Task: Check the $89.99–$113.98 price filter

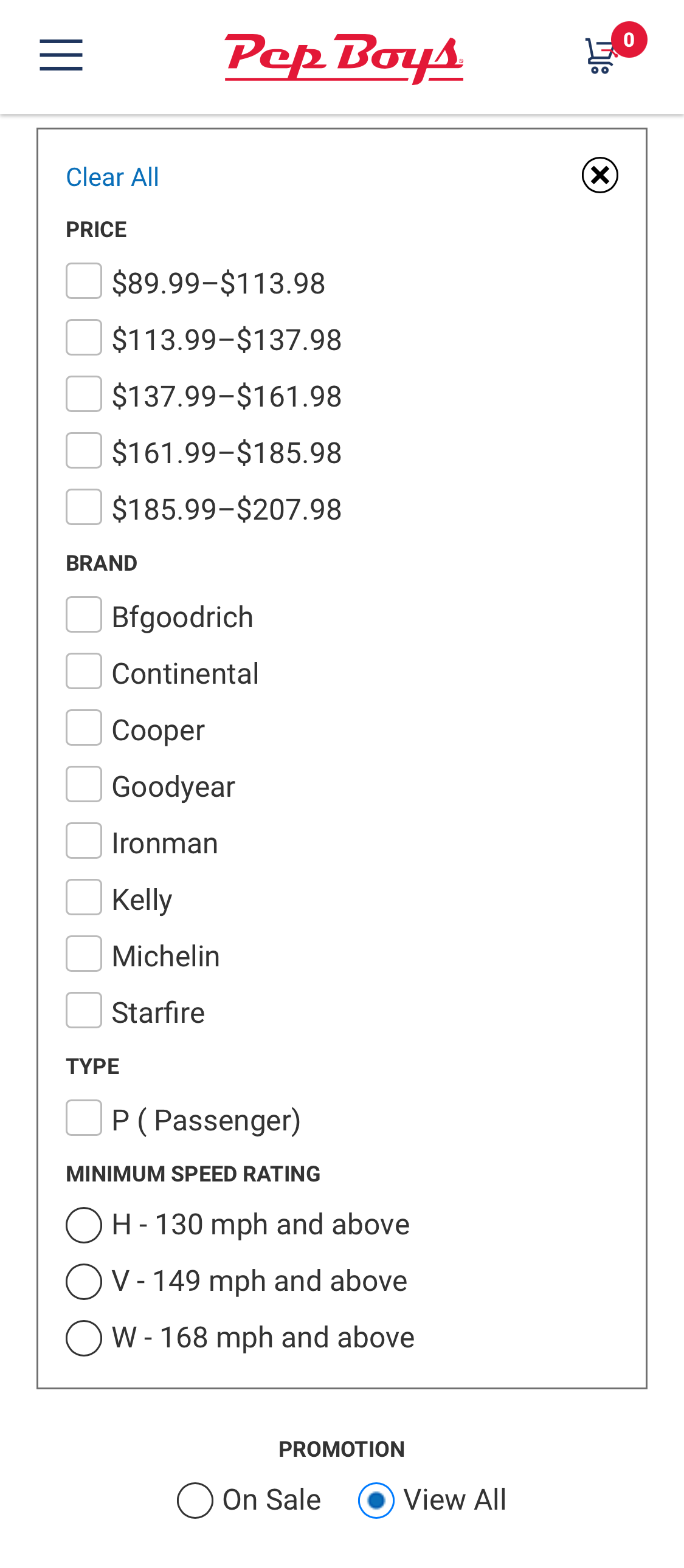Action: [84, 281]
